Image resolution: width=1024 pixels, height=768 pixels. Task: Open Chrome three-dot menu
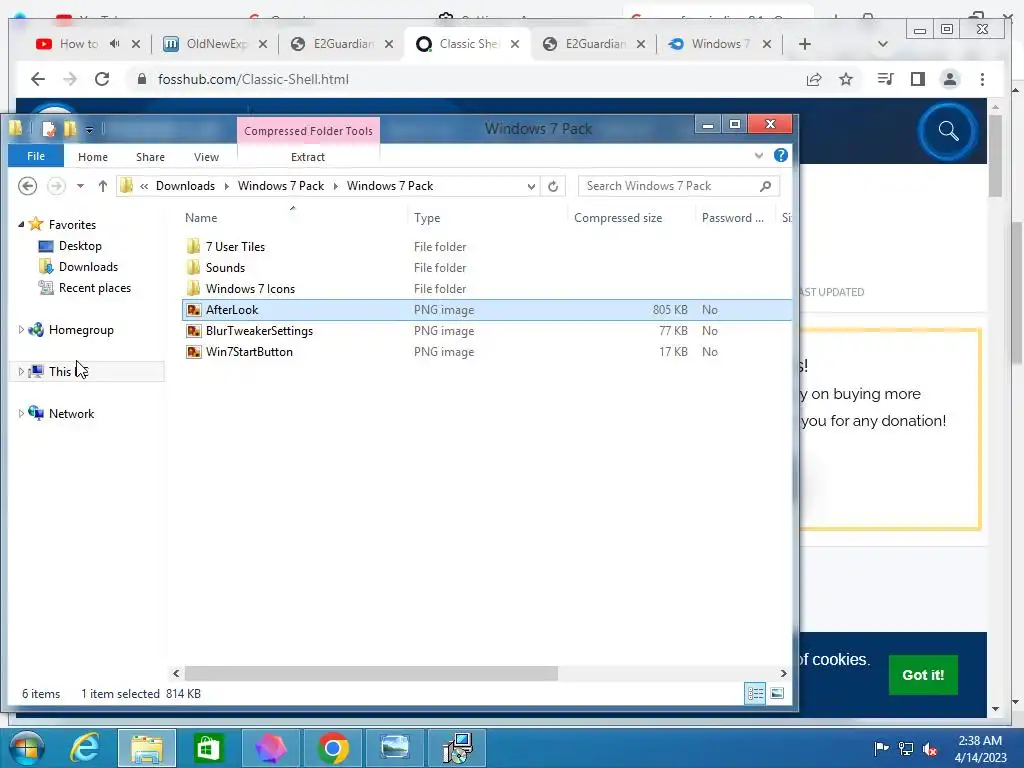982,79
